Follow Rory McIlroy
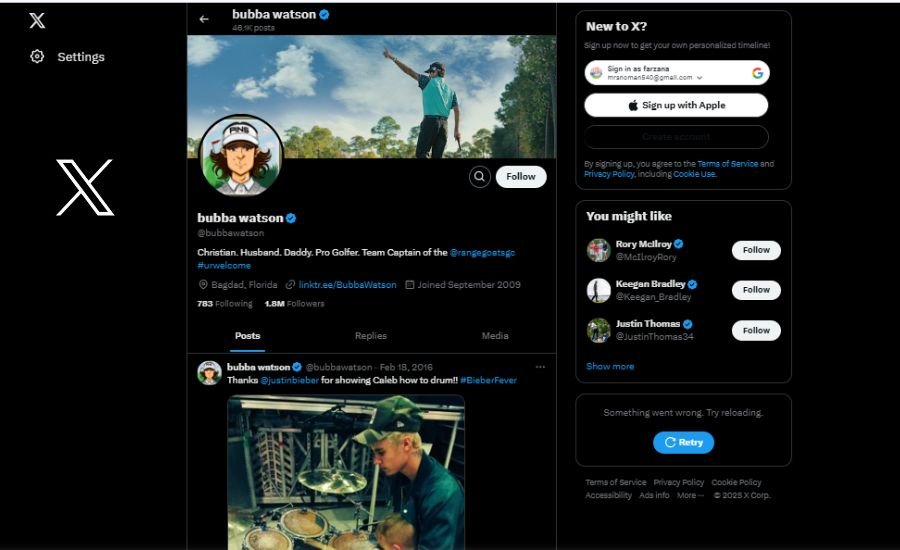The image size is (900, 550). click(756, 250)
